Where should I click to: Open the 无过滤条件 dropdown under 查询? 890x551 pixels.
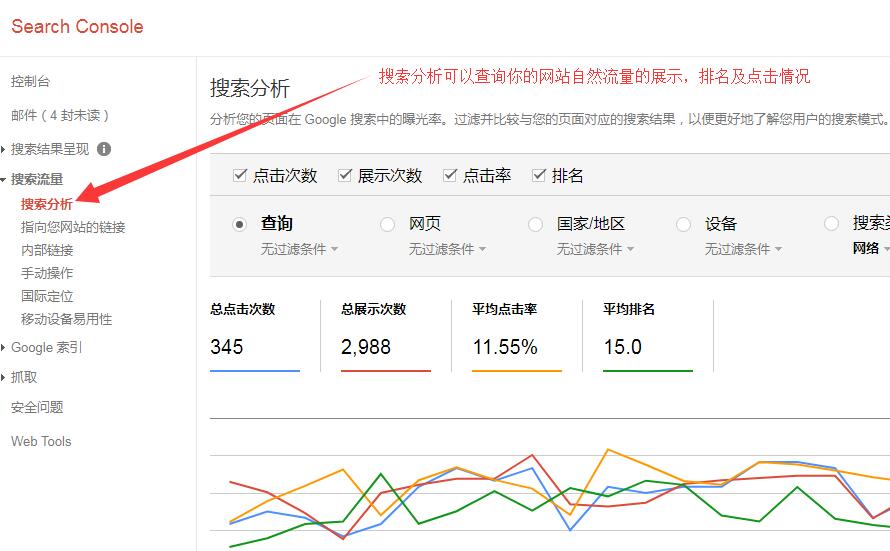(x=299, y=249)
